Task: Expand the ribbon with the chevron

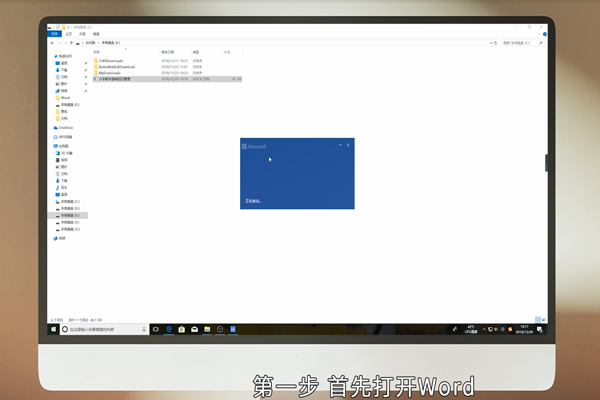Action: tap(539, 34)
